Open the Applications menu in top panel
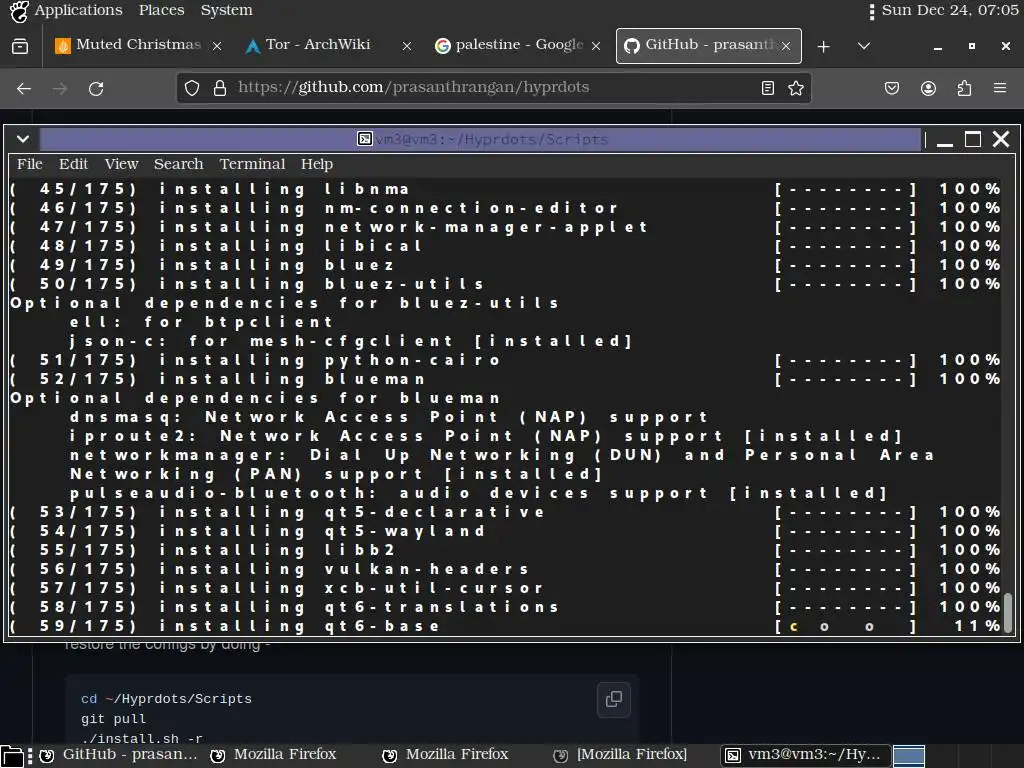Image resolution: width=1024 pixels, height=768 pixels. pos(78,10)
